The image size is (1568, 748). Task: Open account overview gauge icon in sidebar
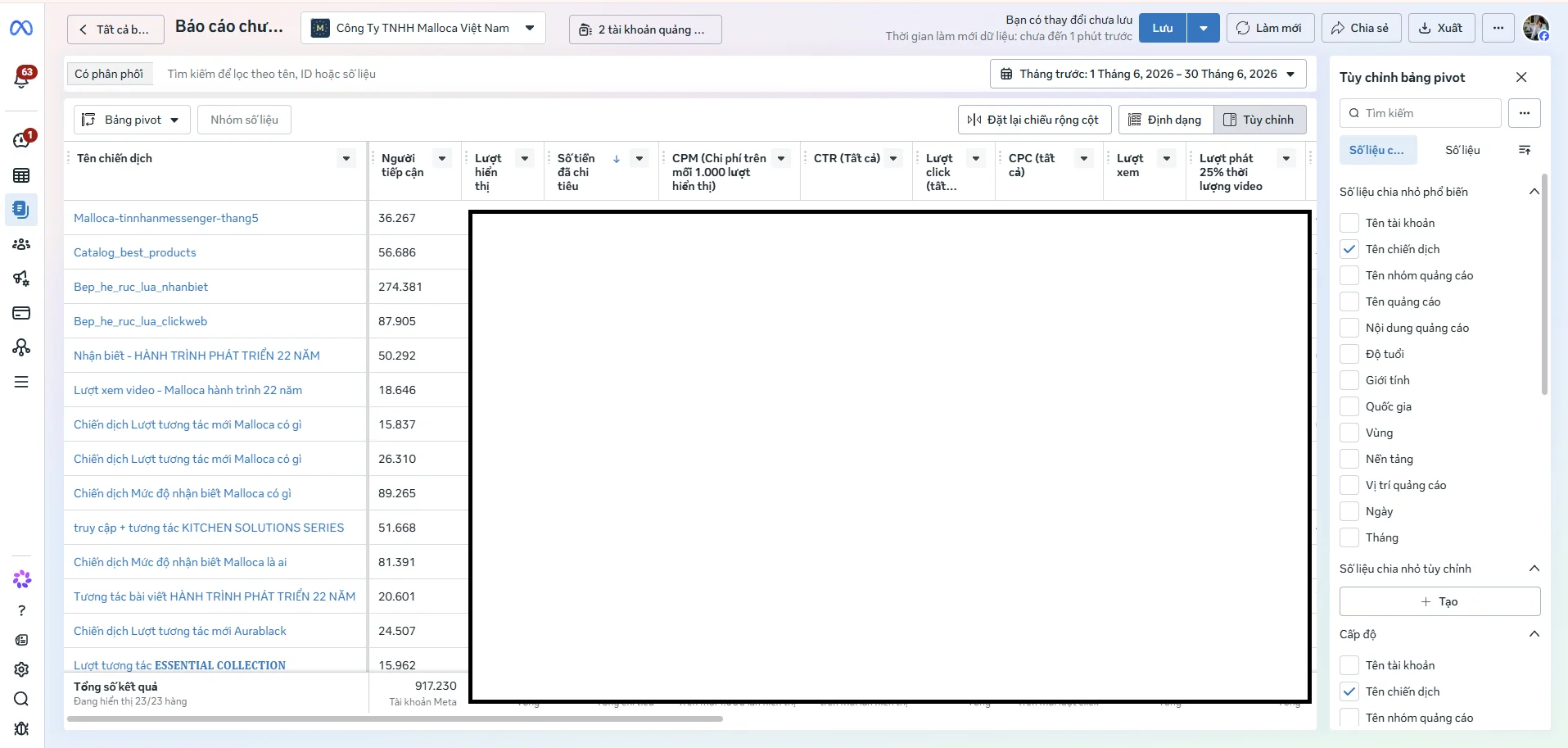(x=22, y=140)
